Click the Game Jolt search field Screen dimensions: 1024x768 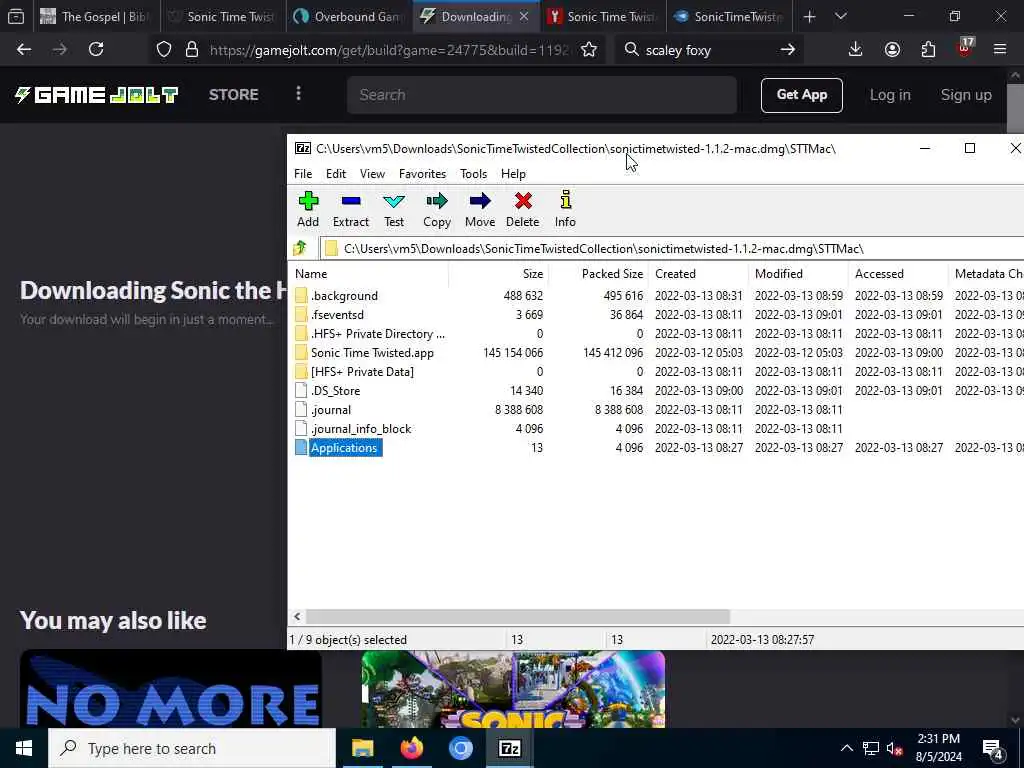click(x=542, y=95)
